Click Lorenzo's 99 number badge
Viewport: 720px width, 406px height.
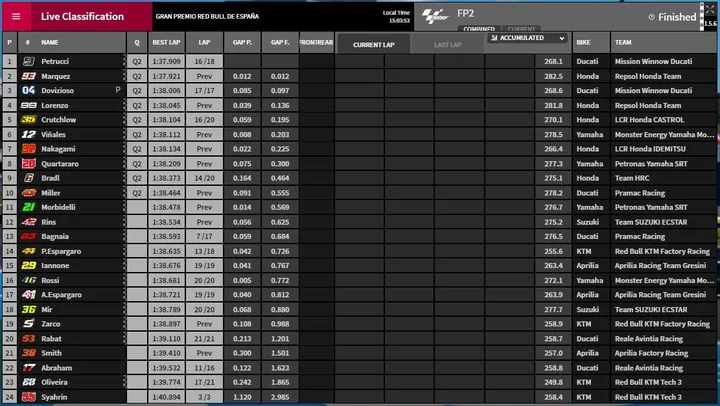click(28, 105)
